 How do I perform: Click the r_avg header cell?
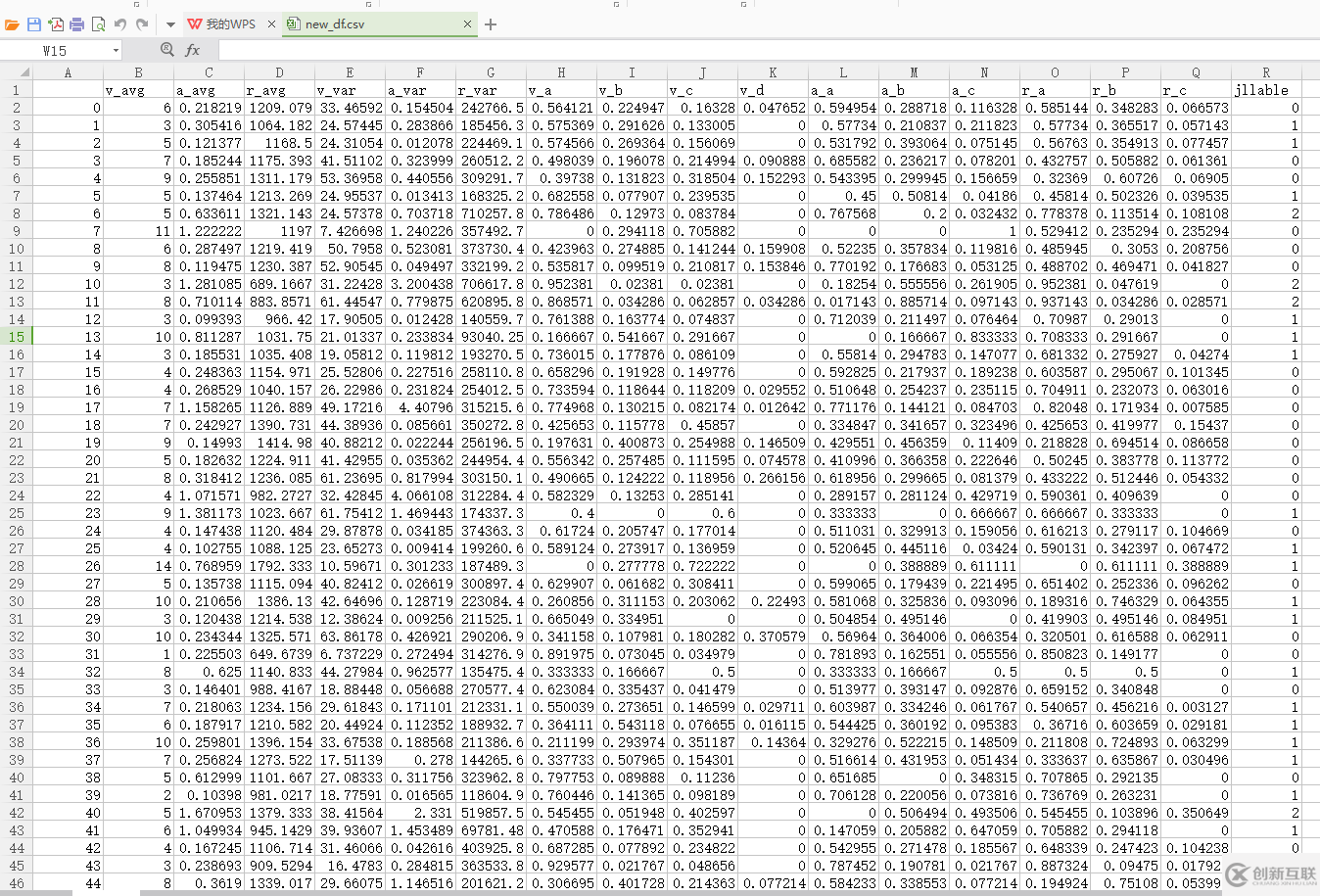279,90
